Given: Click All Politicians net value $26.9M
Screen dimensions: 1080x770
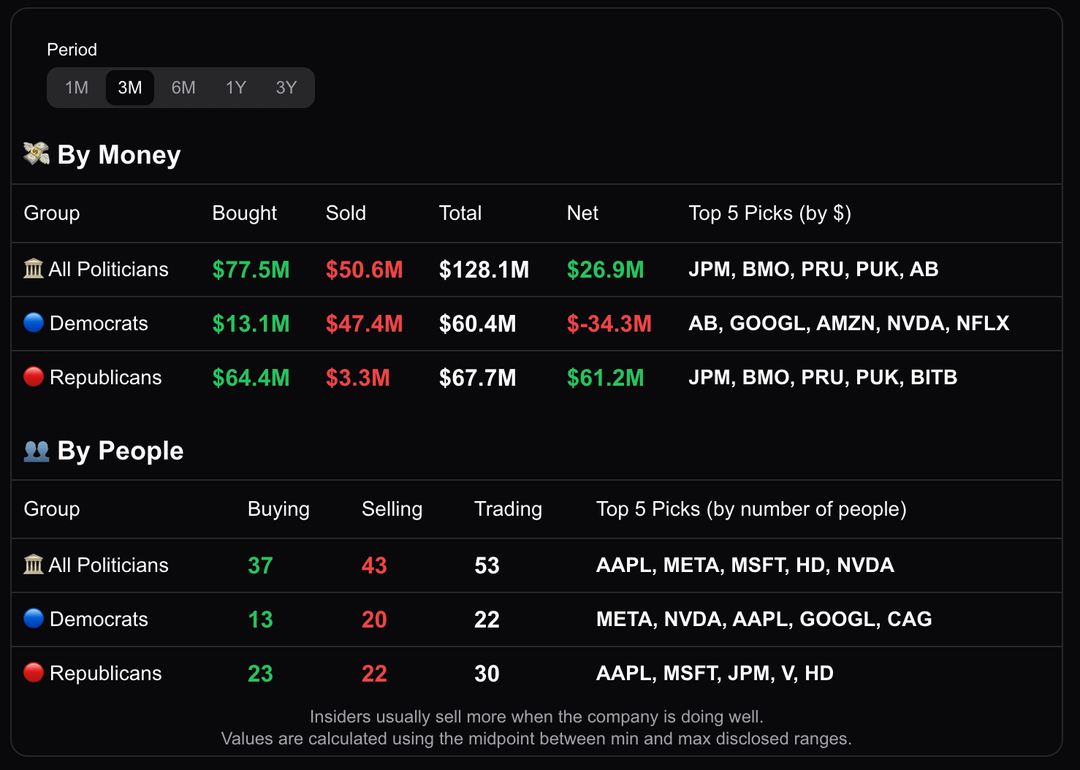Looking at the screenshot, I should tap(605, 269).
